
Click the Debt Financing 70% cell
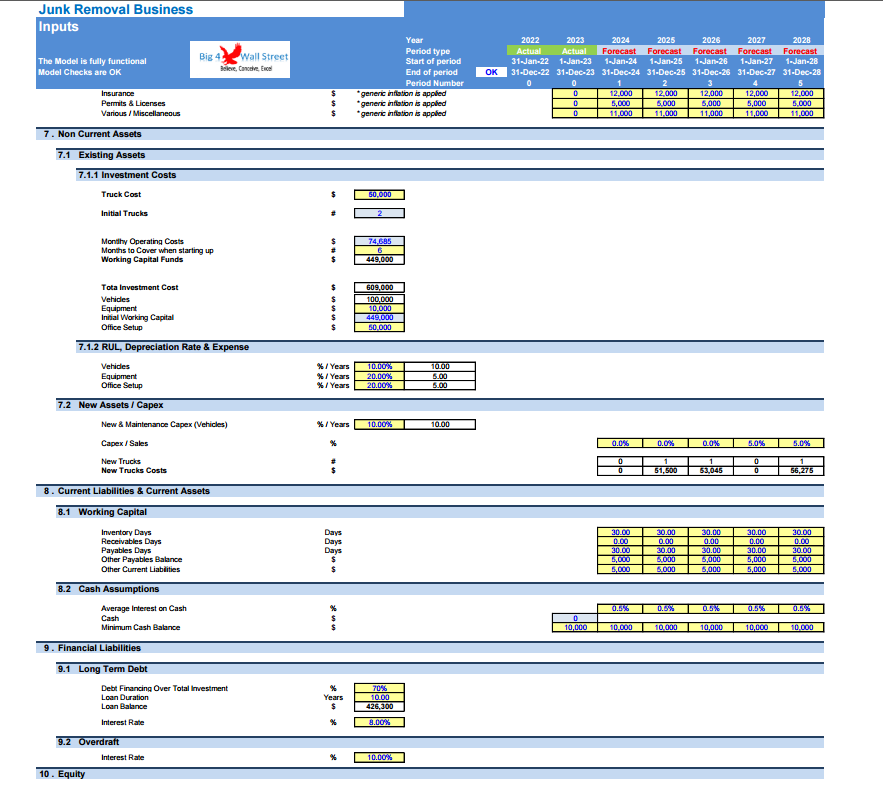coord(379,688)
